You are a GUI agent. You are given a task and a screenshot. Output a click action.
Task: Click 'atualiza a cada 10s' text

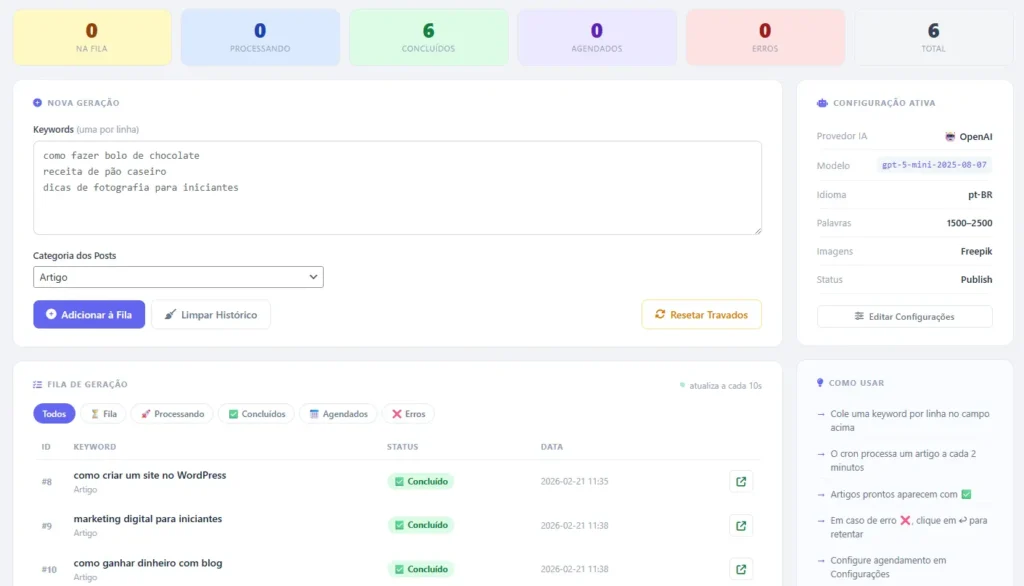[726, 385]
